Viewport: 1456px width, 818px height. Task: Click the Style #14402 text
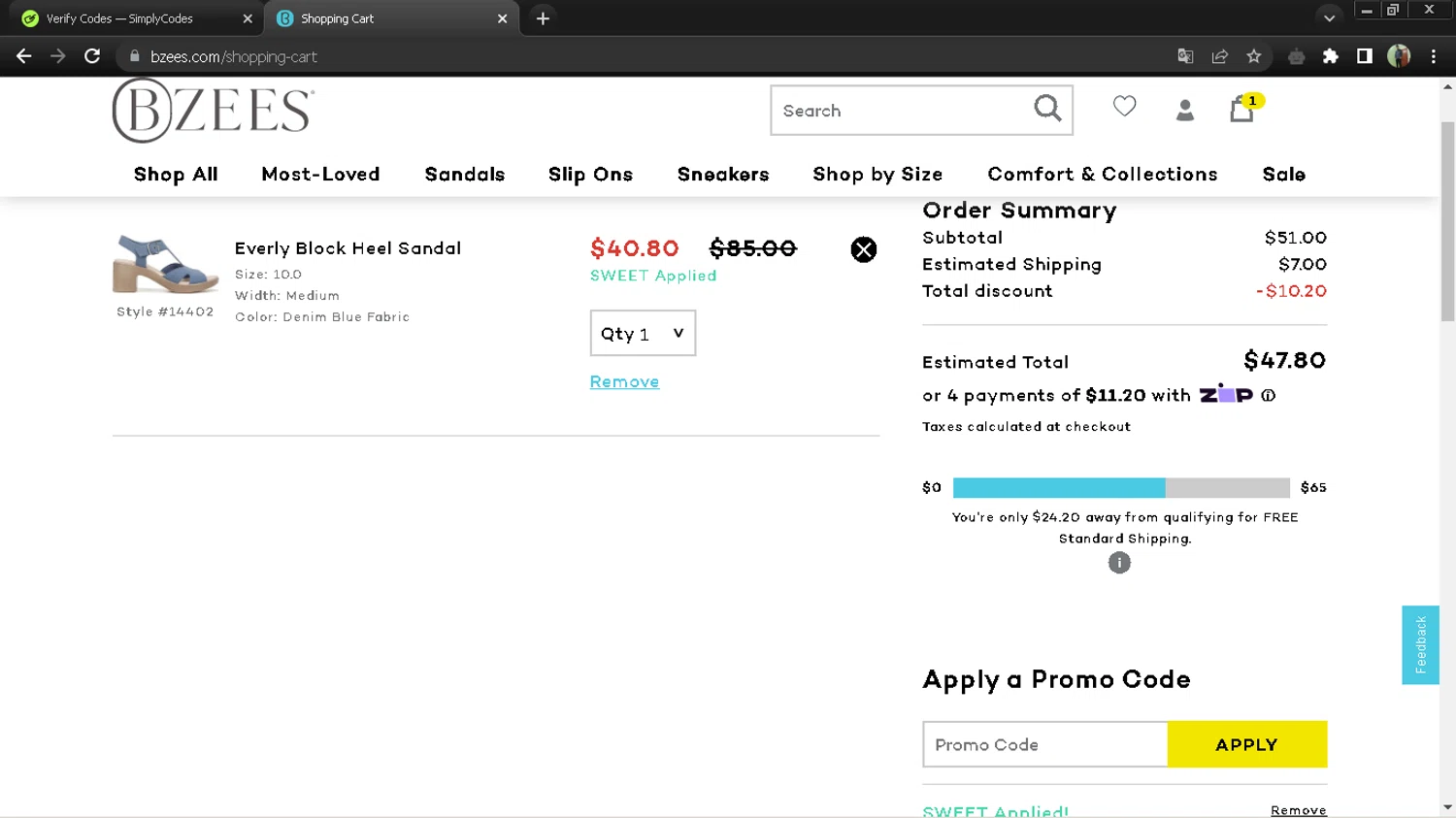pos(165,311)
